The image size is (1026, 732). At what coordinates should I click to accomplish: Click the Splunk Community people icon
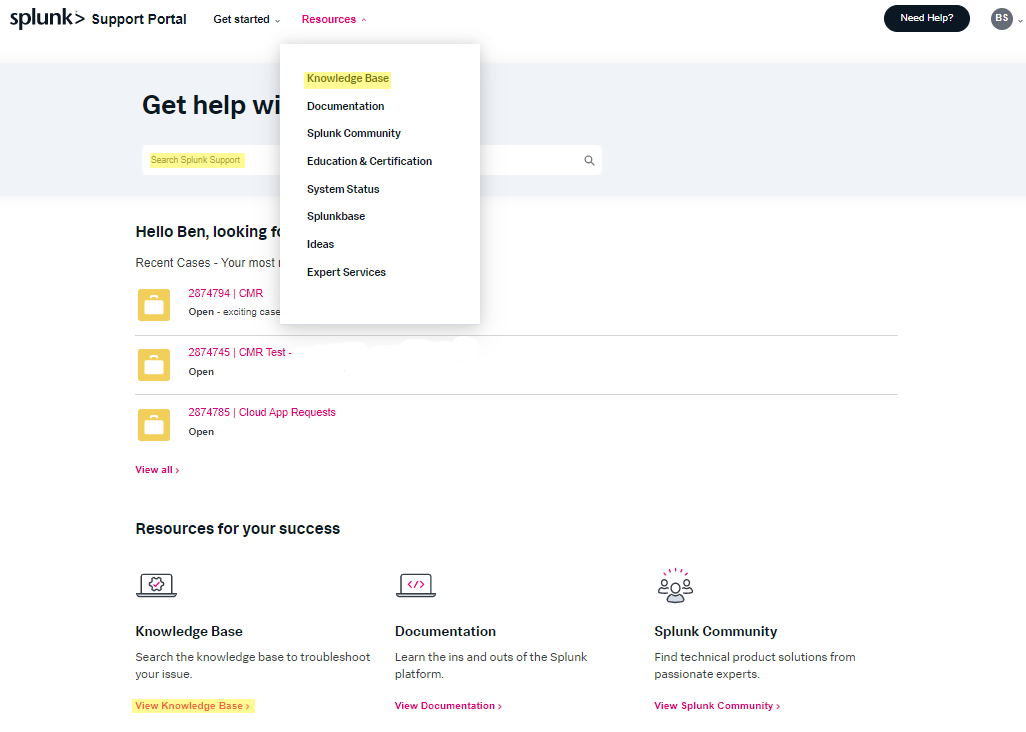[x=675, y=585]
